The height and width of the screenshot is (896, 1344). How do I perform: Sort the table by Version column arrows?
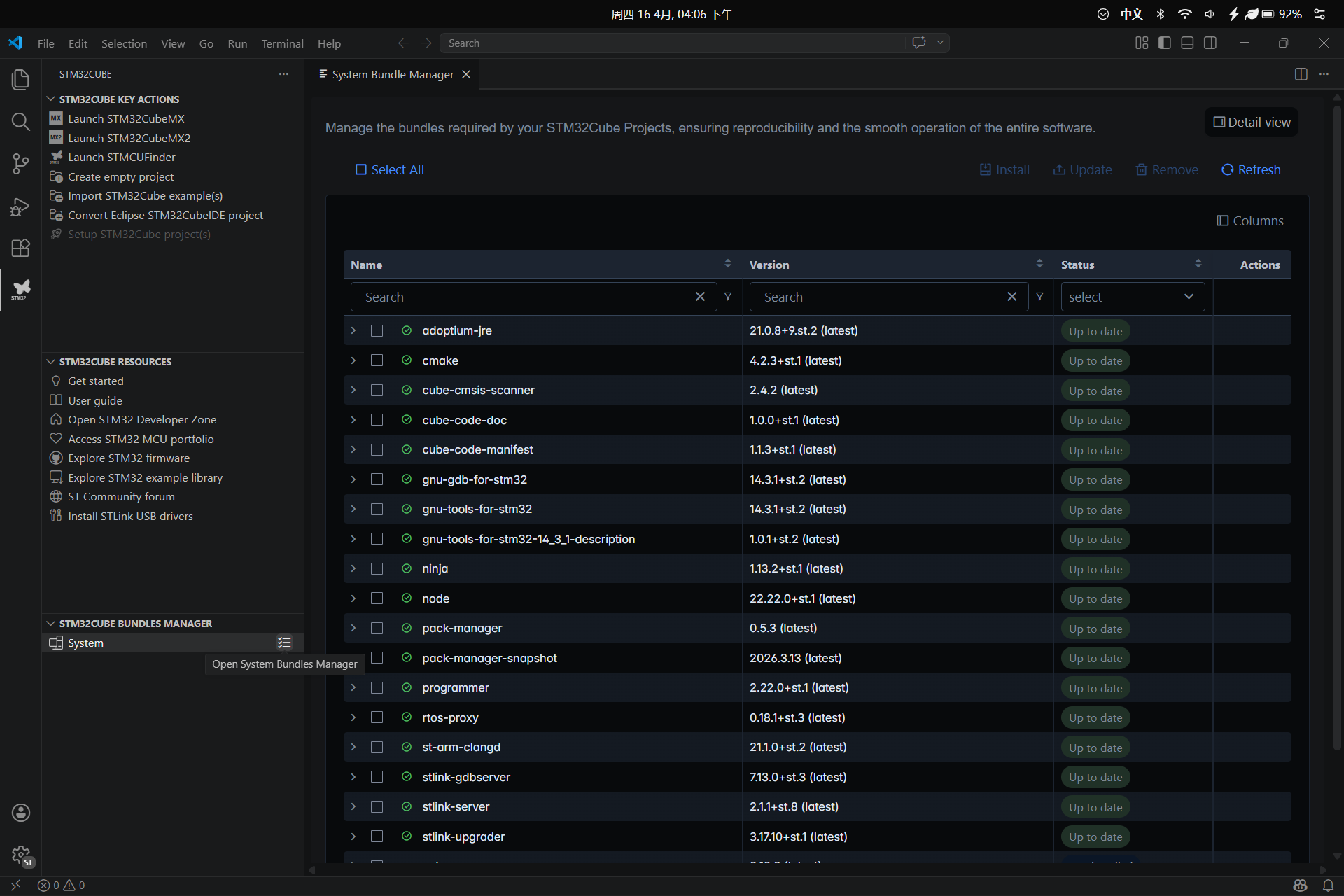click(x=1039, y=264)
